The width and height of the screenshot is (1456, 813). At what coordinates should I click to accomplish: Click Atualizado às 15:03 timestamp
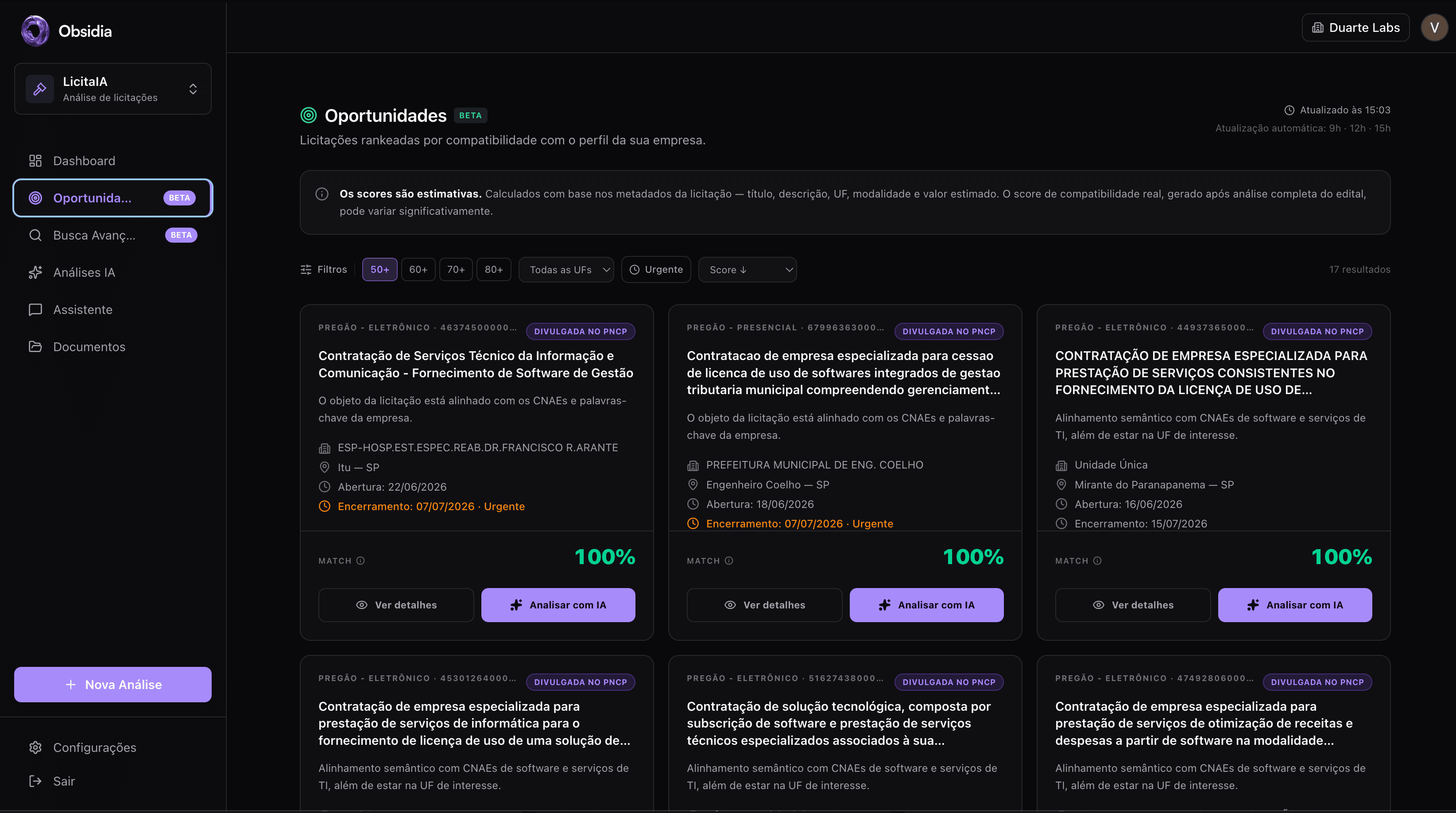tap(1337, 110)
